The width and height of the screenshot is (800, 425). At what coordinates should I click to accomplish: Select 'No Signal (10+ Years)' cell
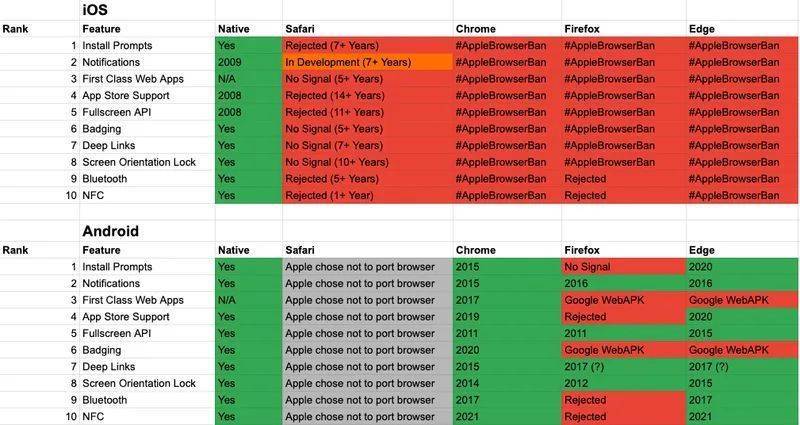click(367, 162)
